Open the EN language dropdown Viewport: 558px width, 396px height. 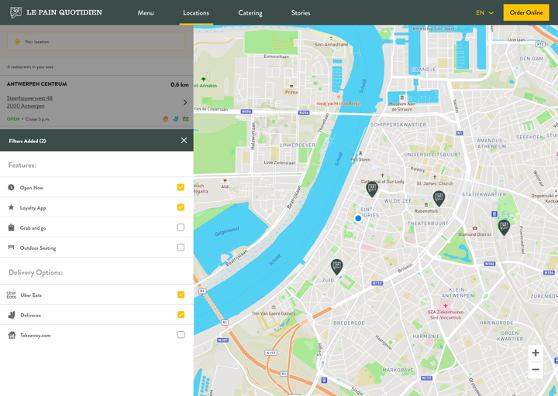tap(485, 13)
